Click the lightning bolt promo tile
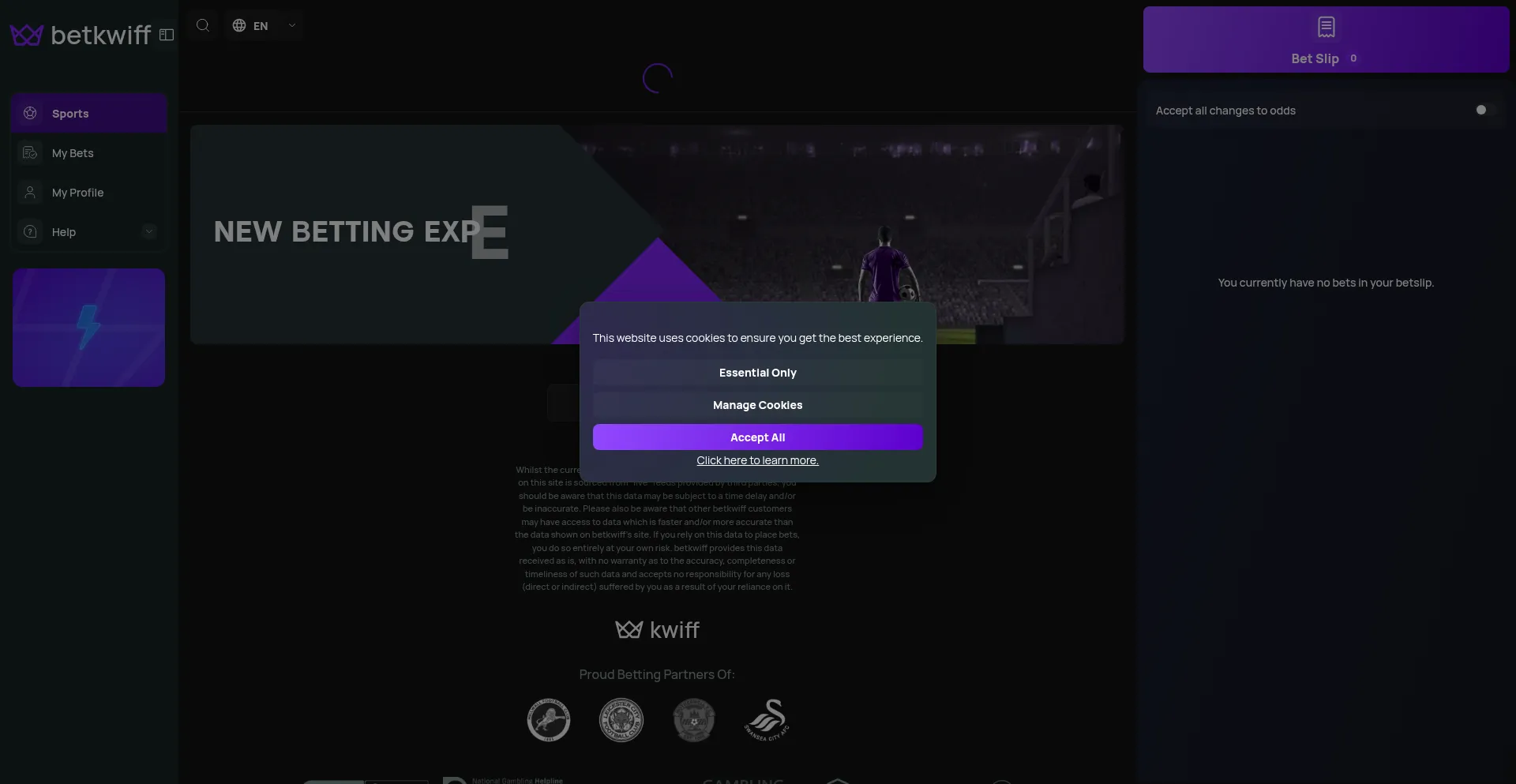 (x=88, y=328)
